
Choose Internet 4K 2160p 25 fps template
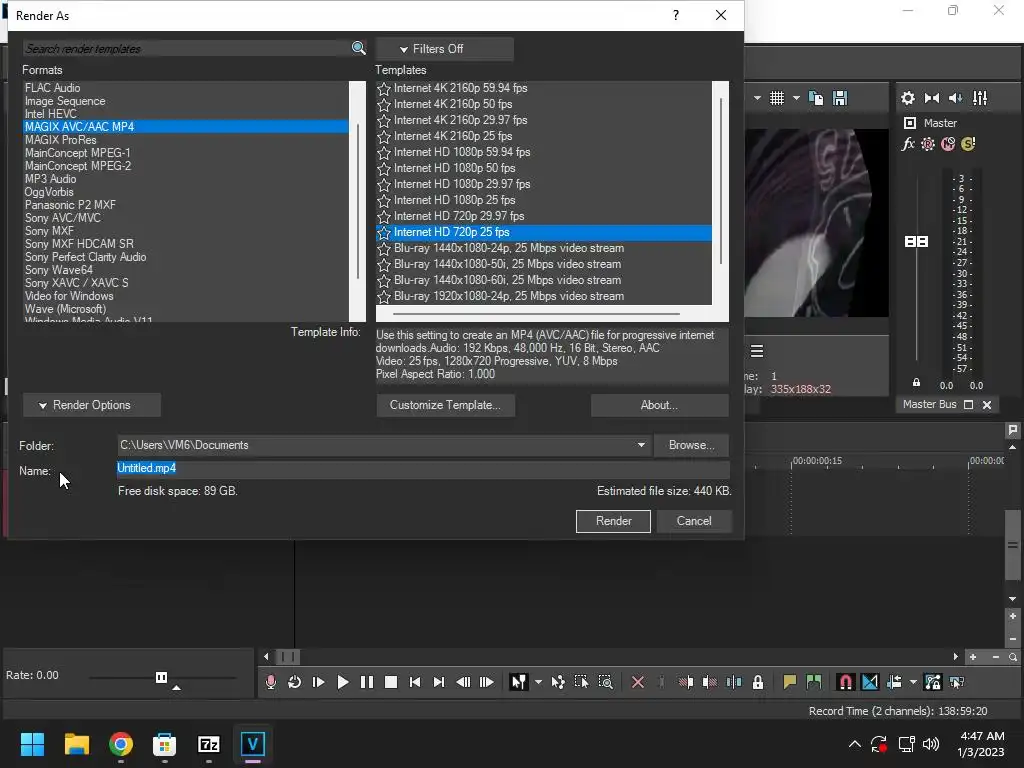pyautogui.click(x=453, y=136)
